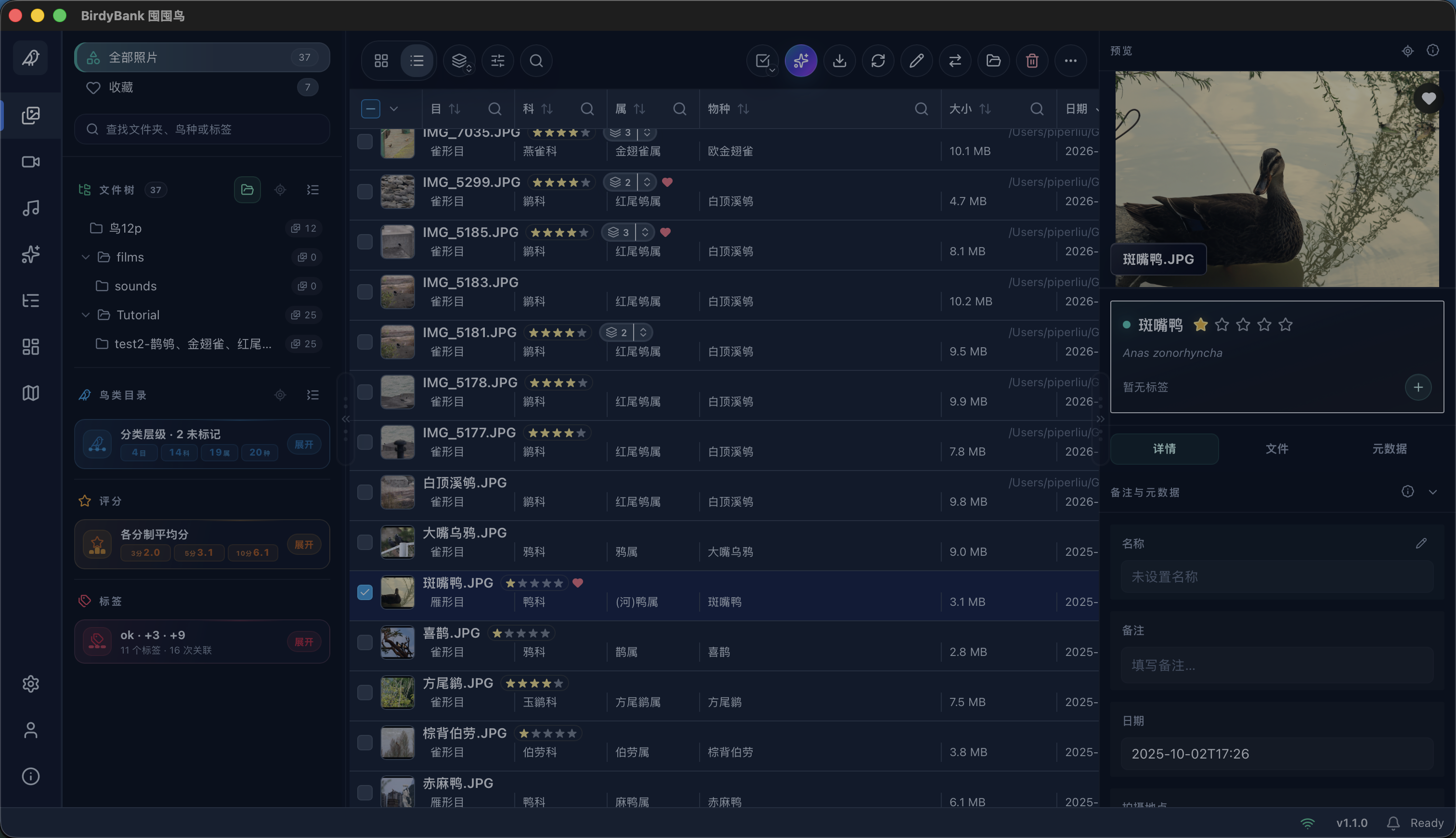Check the 大嘴乌鸦.JPG row checkbox

(x=364, y=542)
